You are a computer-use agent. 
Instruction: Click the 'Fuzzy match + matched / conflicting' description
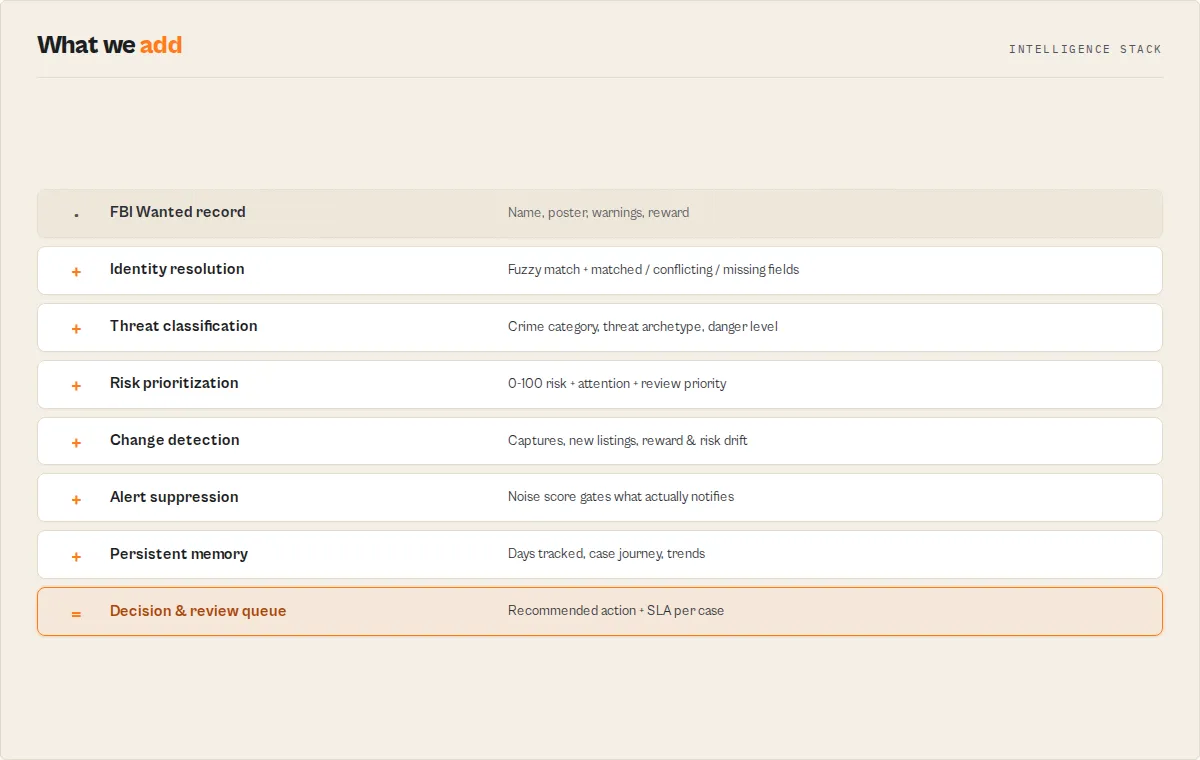coord(653,270)
